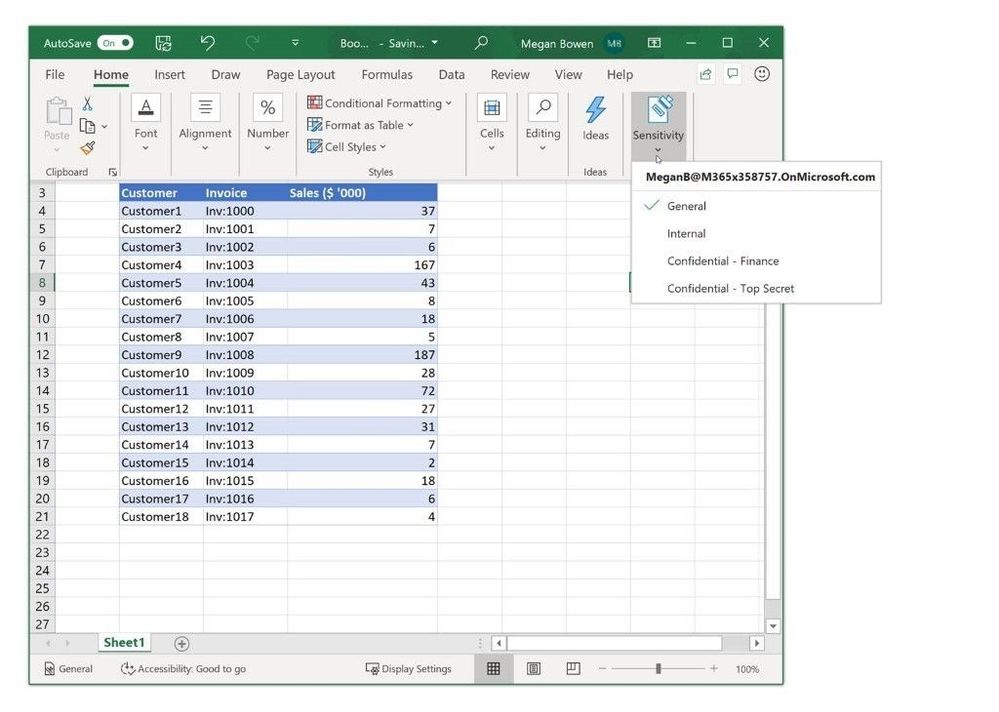The width and height of the screenshot is (999, 712).
Task: Switch to Normal view icon
Action: 493,669
